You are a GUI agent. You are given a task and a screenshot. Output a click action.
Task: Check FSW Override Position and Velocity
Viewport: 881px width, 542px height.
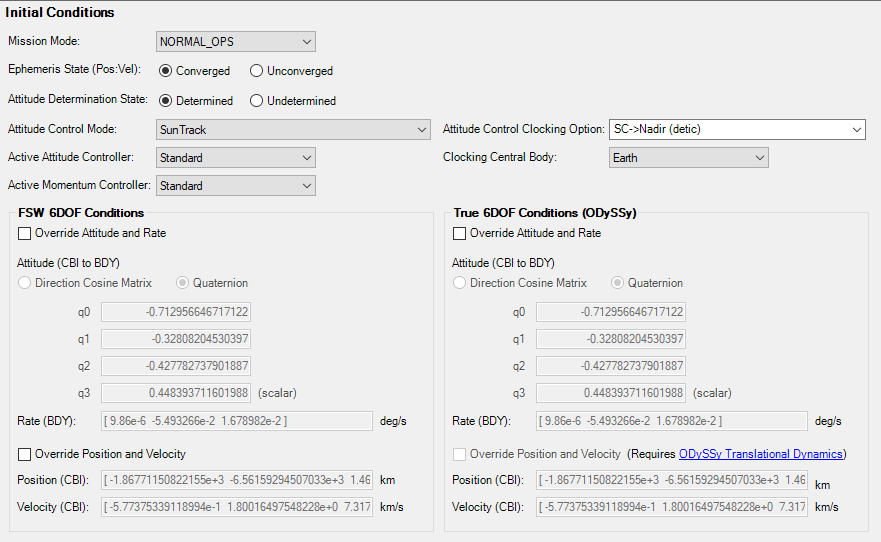click(x=25, y=454)
